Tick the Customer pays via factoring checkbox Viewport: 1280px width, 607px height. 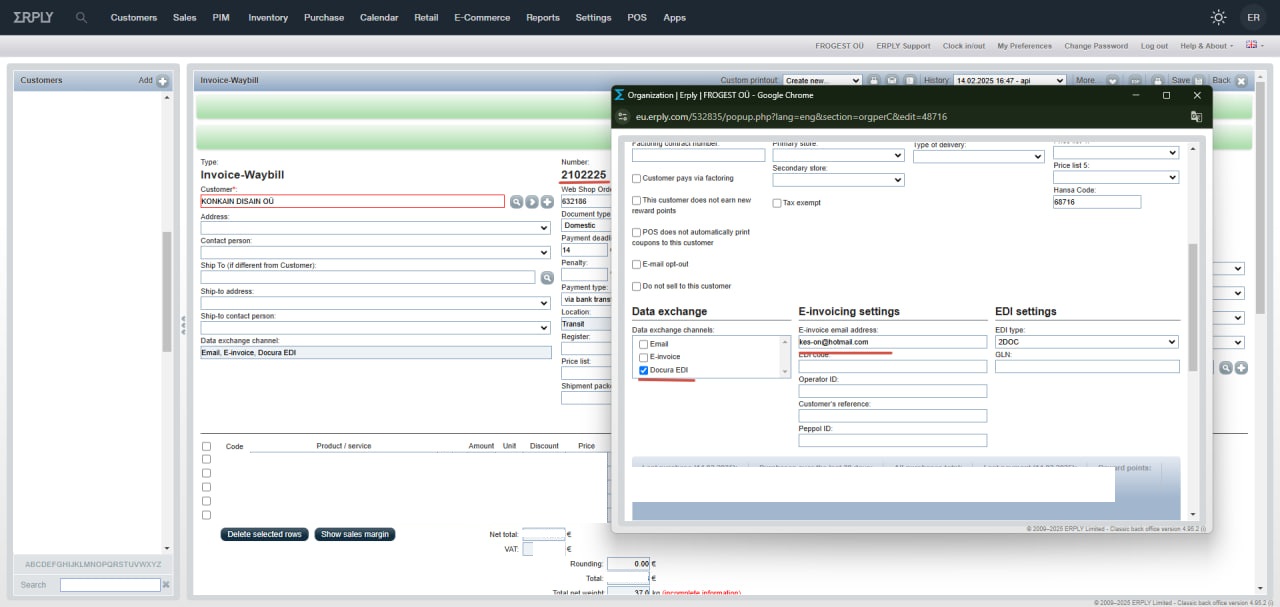(x=637, y=178)
